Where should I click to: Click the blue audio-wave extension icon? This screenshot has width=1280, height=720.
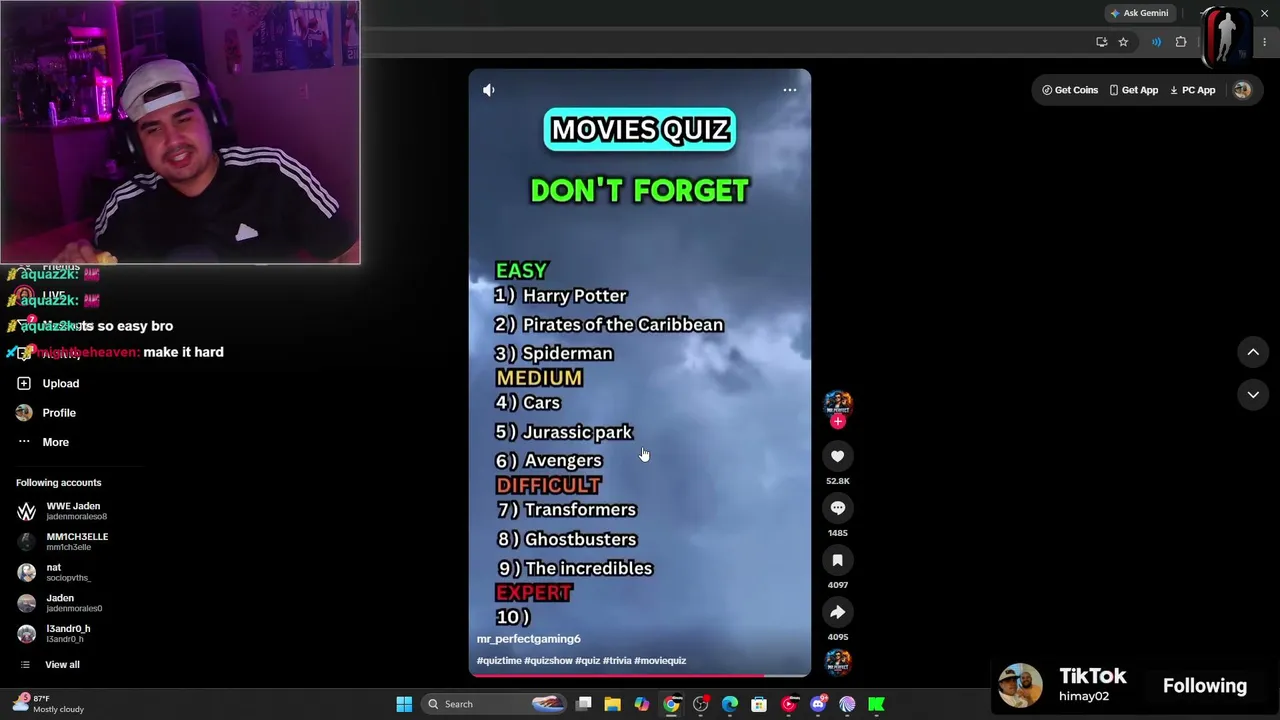pos(1156,42)
